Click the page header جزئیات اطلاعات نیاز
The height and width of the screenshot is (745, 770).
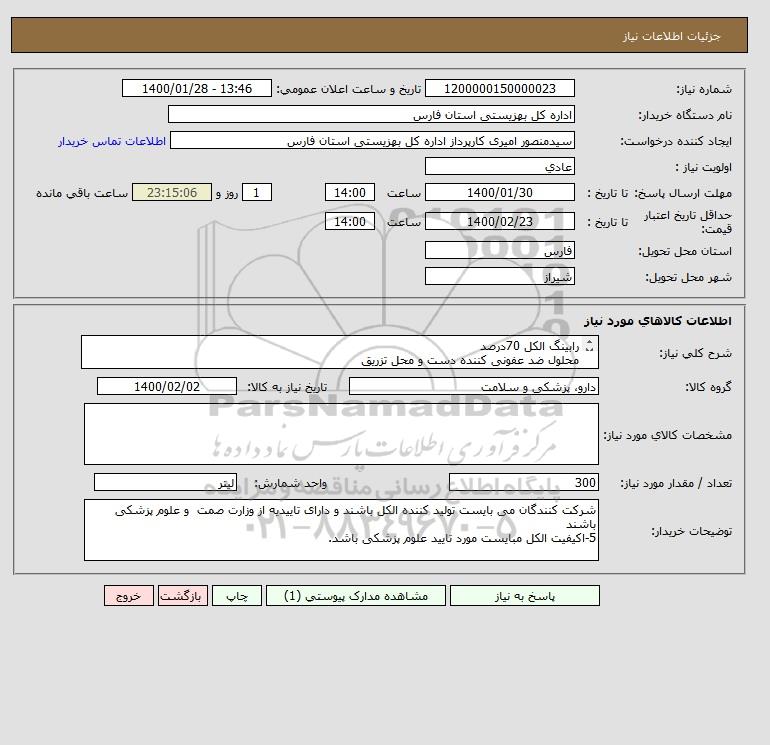pos(671,36)
